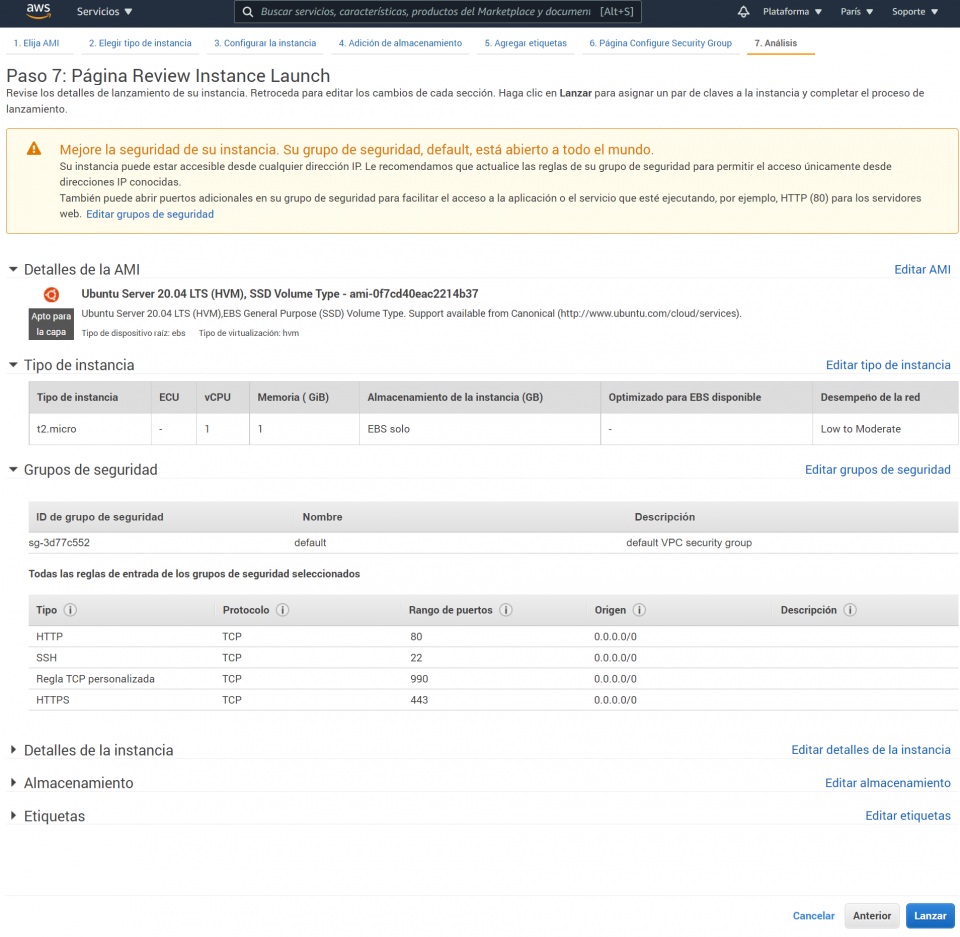Click Editar almacenamiento link
The image size is (960, 937).
888,783
